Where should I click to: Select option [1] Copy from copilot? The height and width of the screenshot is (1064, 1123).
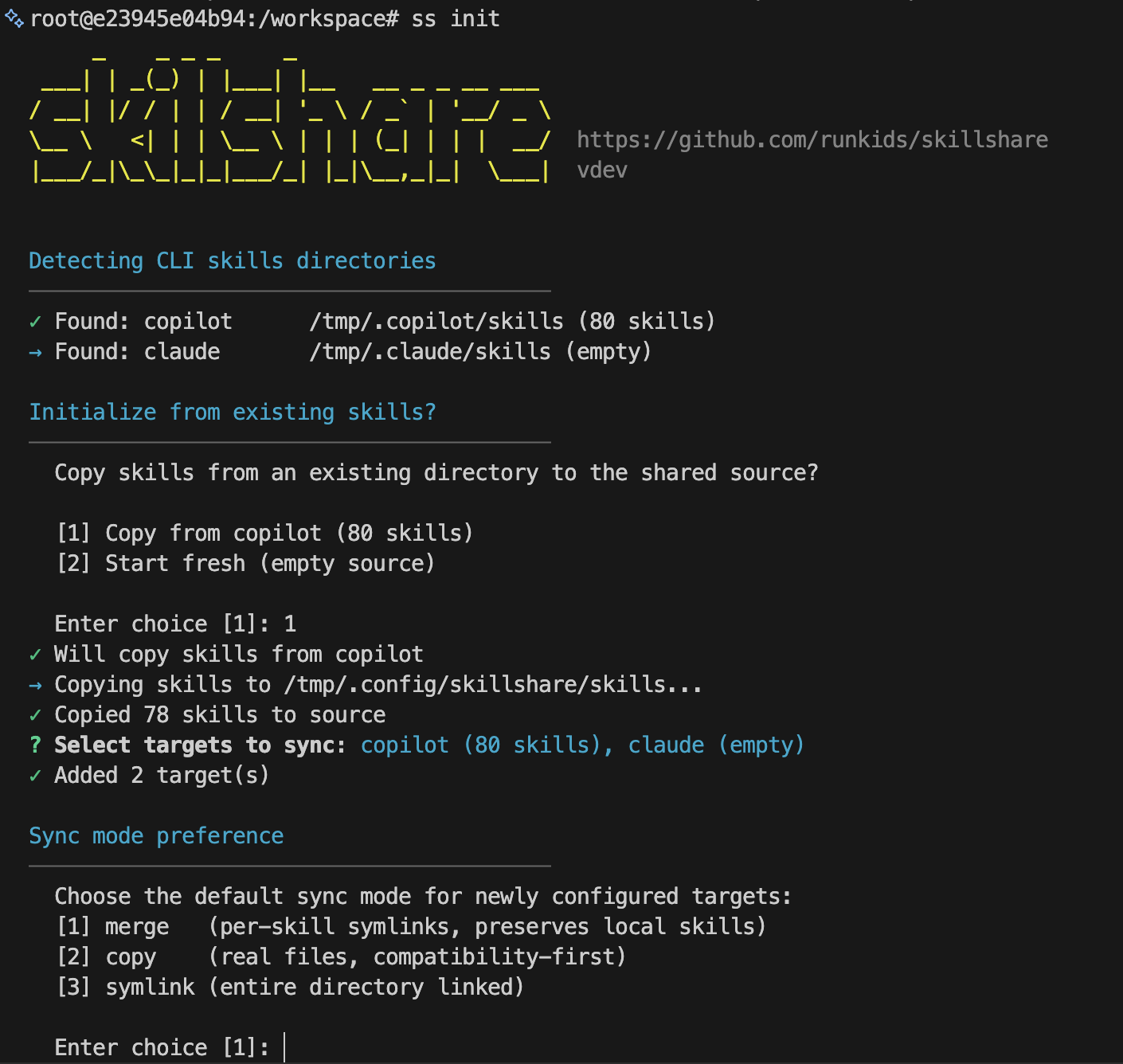265,533
